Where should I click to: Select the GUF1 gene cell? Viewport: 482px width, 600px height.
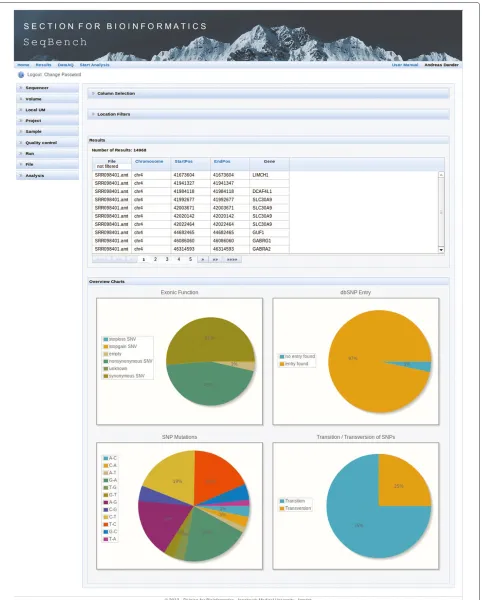(269, 233)
